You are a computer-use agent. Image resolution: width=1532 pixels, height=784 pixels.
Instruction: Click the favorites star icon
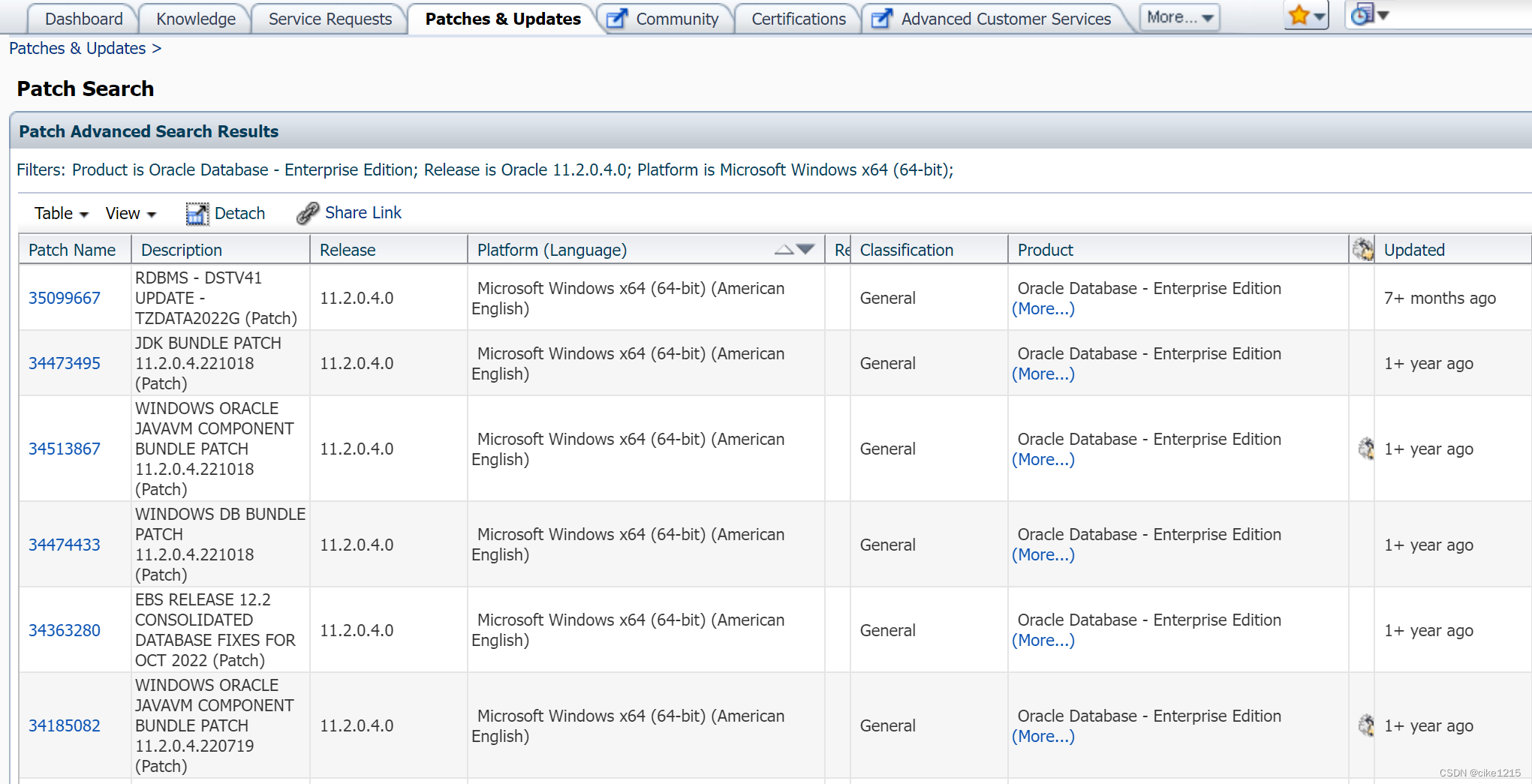coord(1298,14)
